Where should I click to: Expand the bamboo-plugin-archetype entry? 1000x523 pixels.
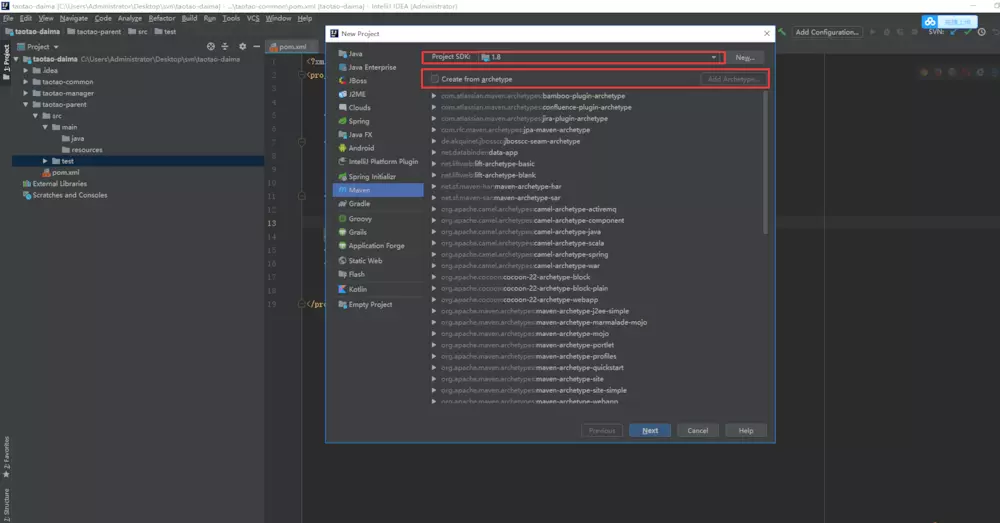tap(434, 96)
